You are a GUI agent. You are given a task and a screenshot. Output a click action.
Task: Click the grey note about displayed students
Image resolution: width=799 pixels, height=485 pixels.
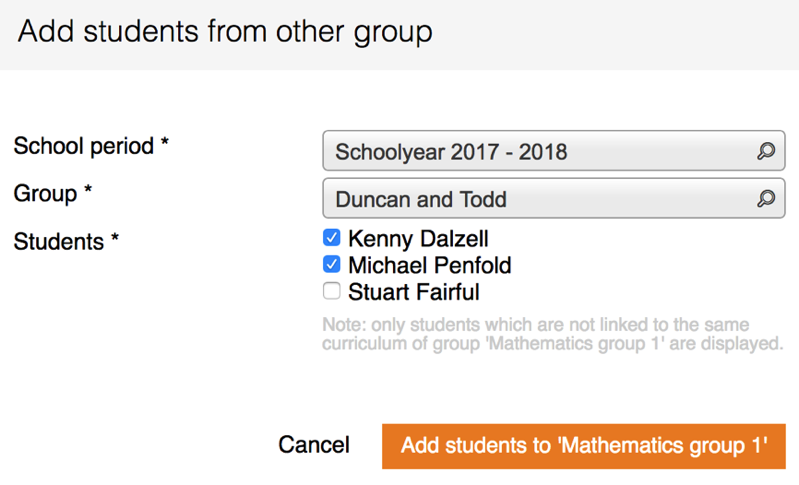tap(551, 335)
